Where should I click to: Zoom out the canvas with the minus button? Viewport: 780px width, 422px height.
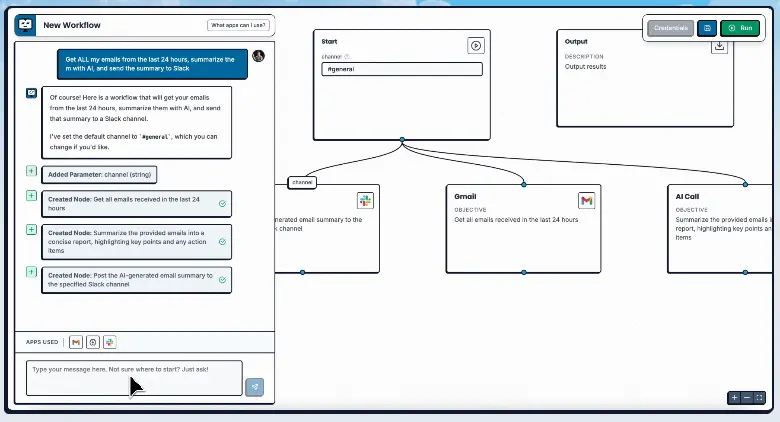747,398
